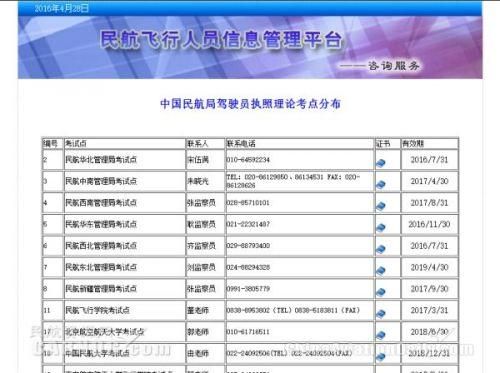Viewport: 500px width, 373px height.
Task: Click the 民航飞行人员信息管理平台 banner title
Action: pos(221,40)
